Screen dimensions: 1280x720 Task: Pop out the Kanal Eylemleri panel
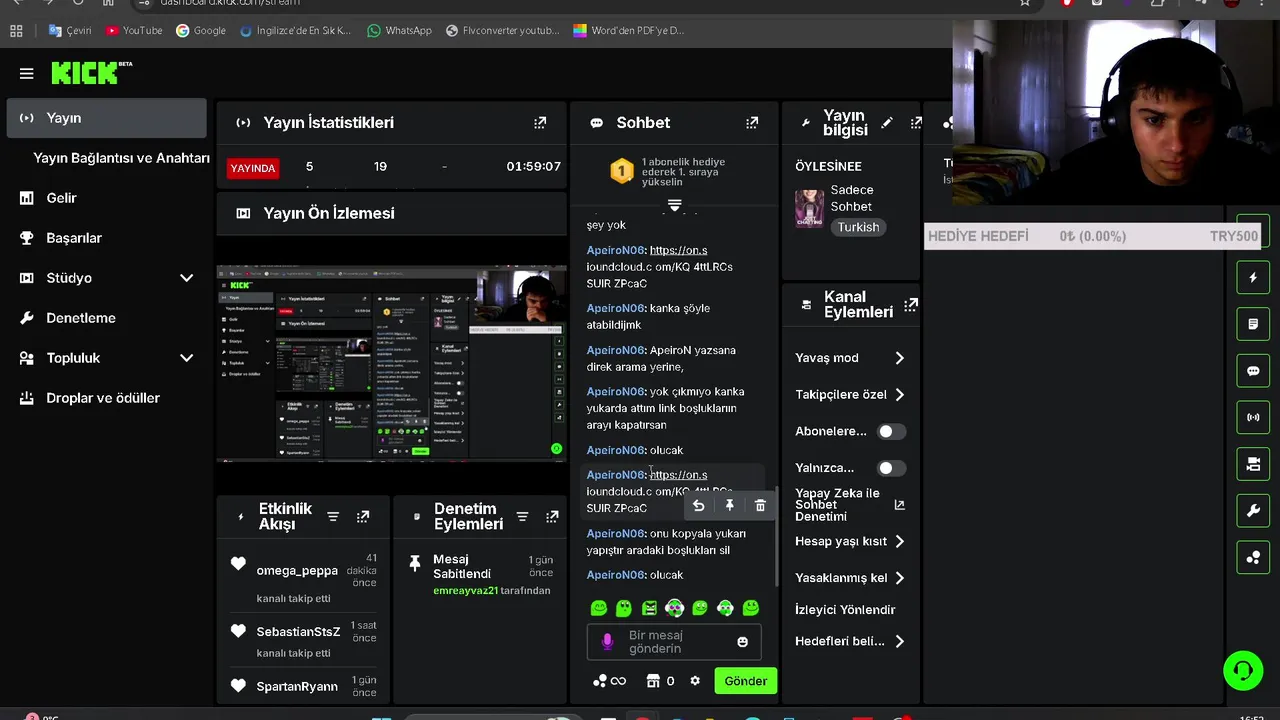910,304
